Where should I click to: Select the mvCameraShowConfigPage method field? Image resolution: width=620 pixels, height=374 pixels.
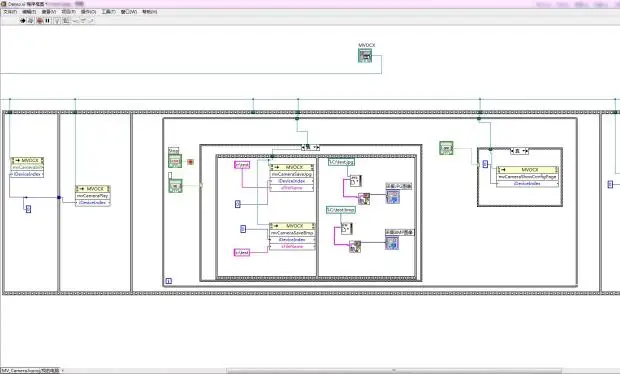527,177
